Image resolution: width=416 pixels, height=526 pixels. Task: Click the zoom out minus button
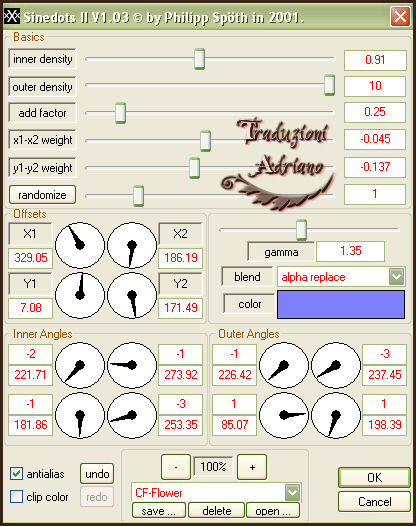click(176, 467)
